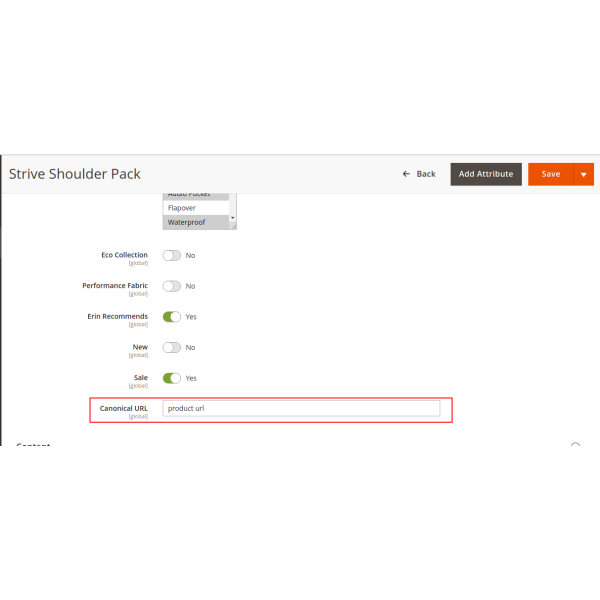Image resolution: width=600 pixels, height=600 pixels.
Task: Click into the Canonical URL field
Action: coord(301,408)
